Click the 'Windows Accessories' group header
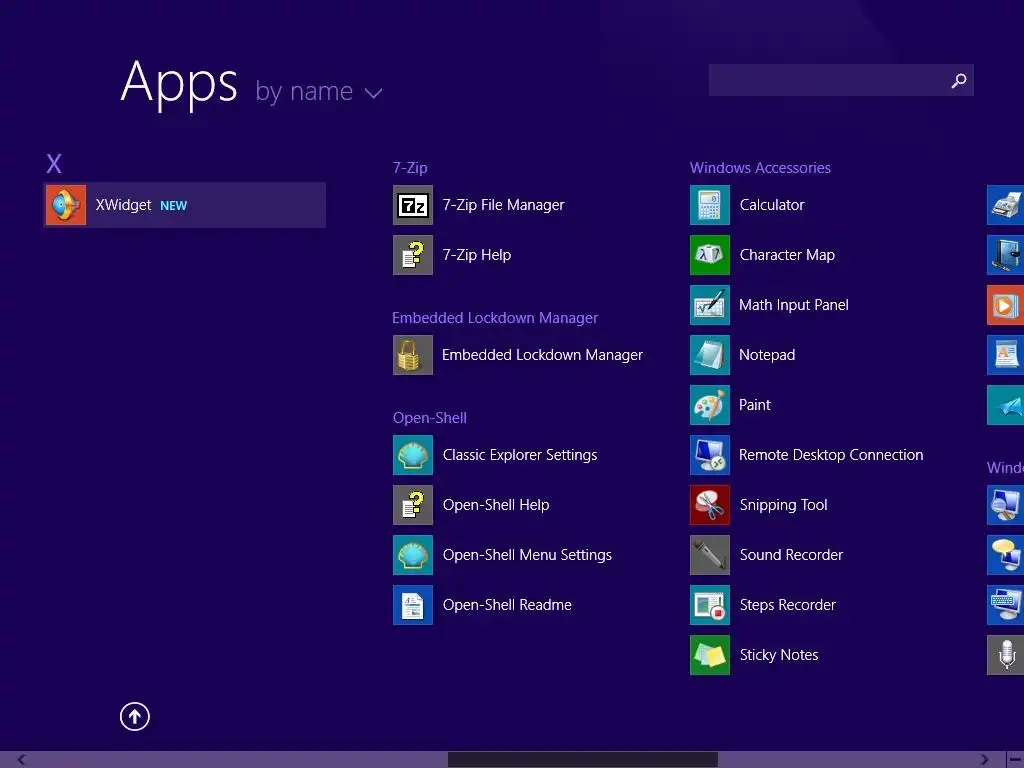The image size is (1024, 768). (760, 168)
